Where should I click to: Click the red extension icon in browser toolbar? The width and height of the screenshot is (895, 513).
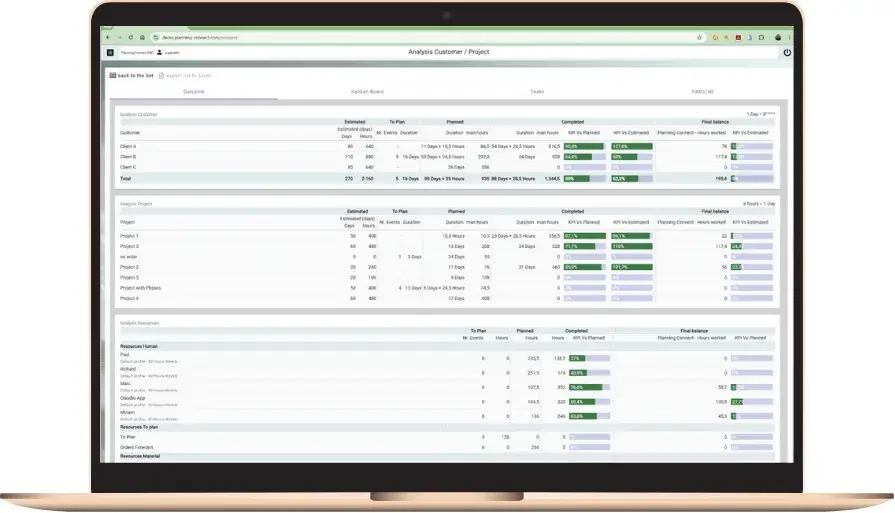738,38
